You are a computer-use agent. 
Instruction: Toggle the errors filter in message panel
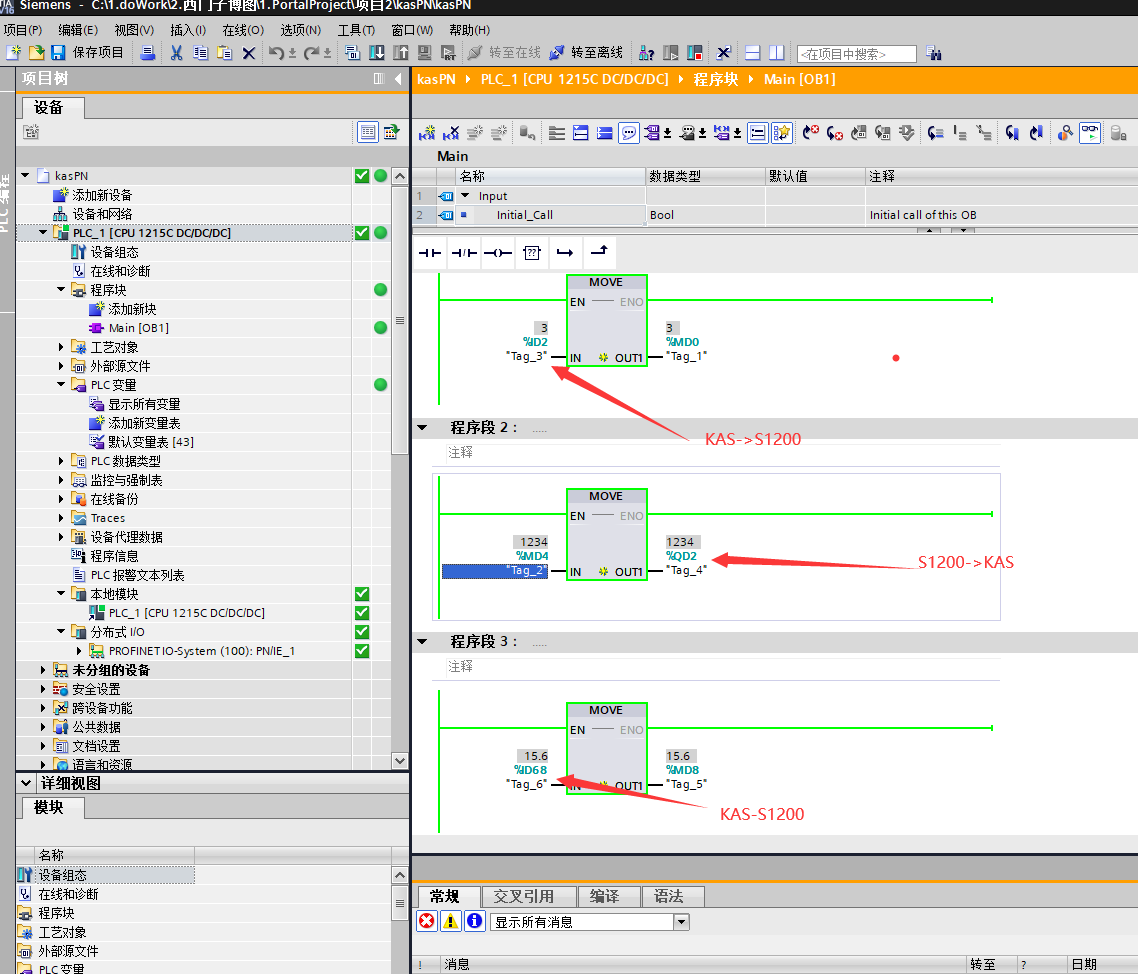(x=427, y=921)
